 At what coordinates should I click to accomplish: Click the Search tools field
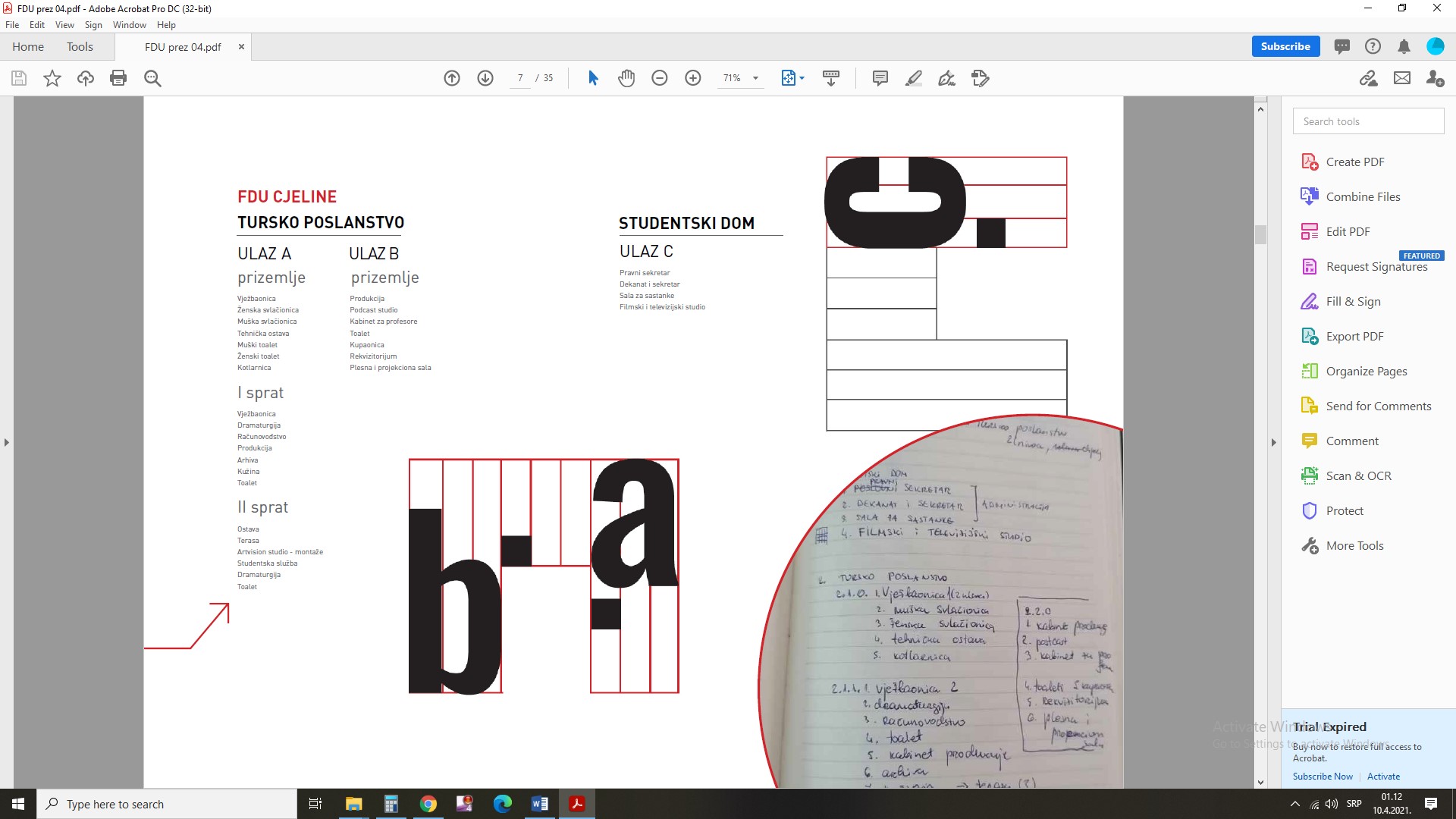click(x=1368, y=121)
